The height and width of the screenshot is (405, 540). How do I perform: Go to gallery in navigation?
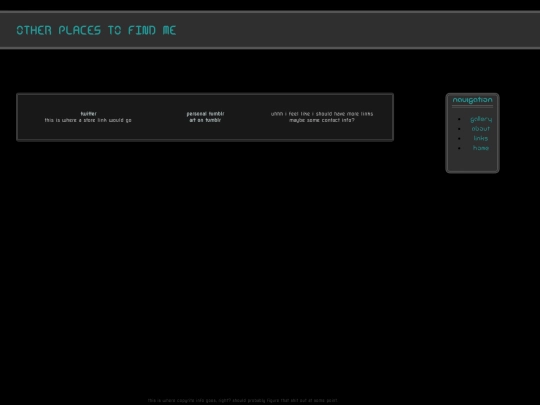point(481,119)
